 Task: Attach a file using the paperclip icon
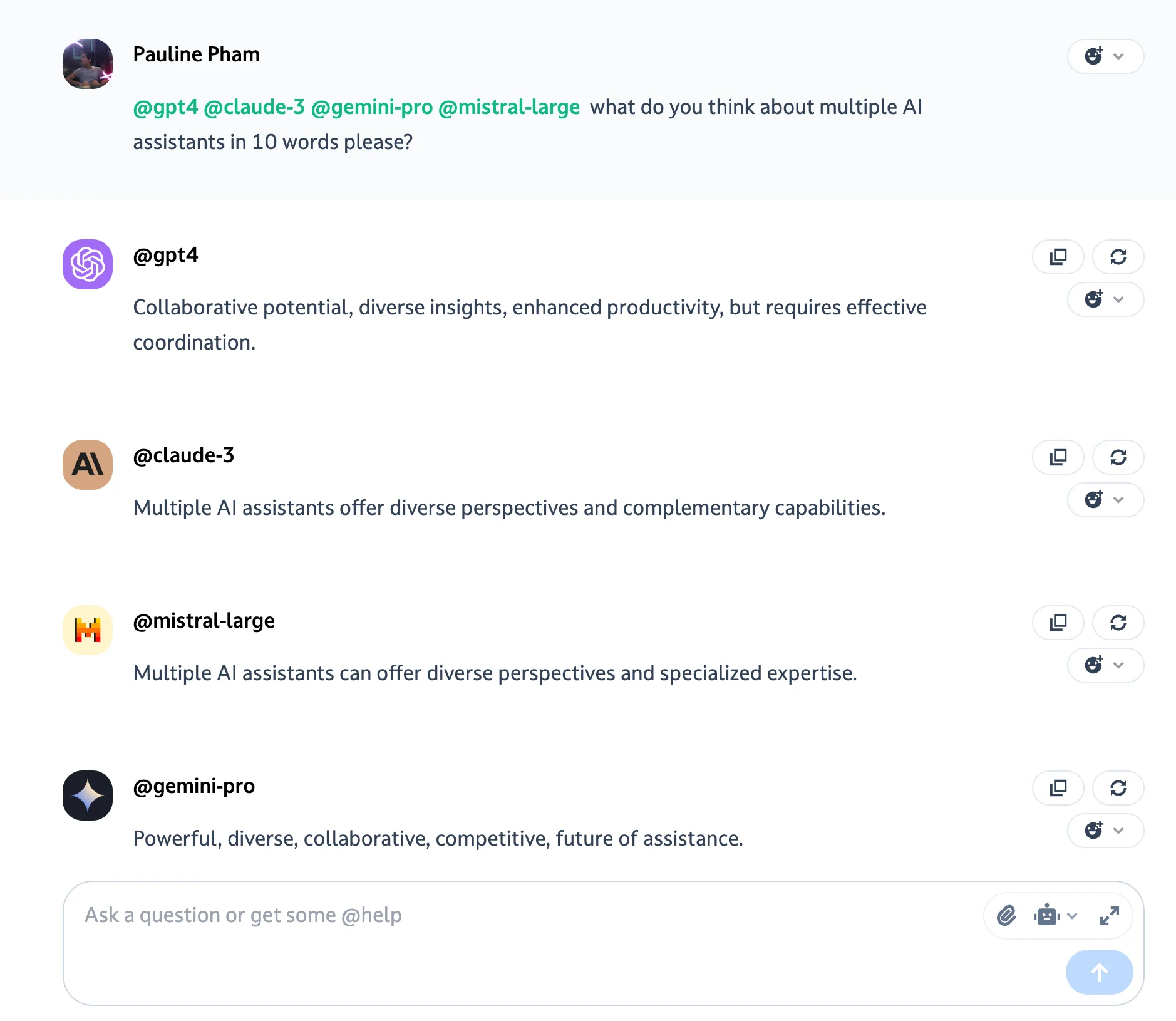[1006, 915]
